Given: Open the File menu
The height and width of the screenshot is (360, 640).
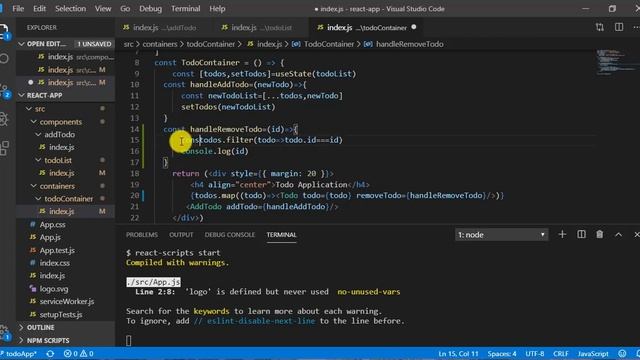Looking at the screenshot, I should point(18,9).
